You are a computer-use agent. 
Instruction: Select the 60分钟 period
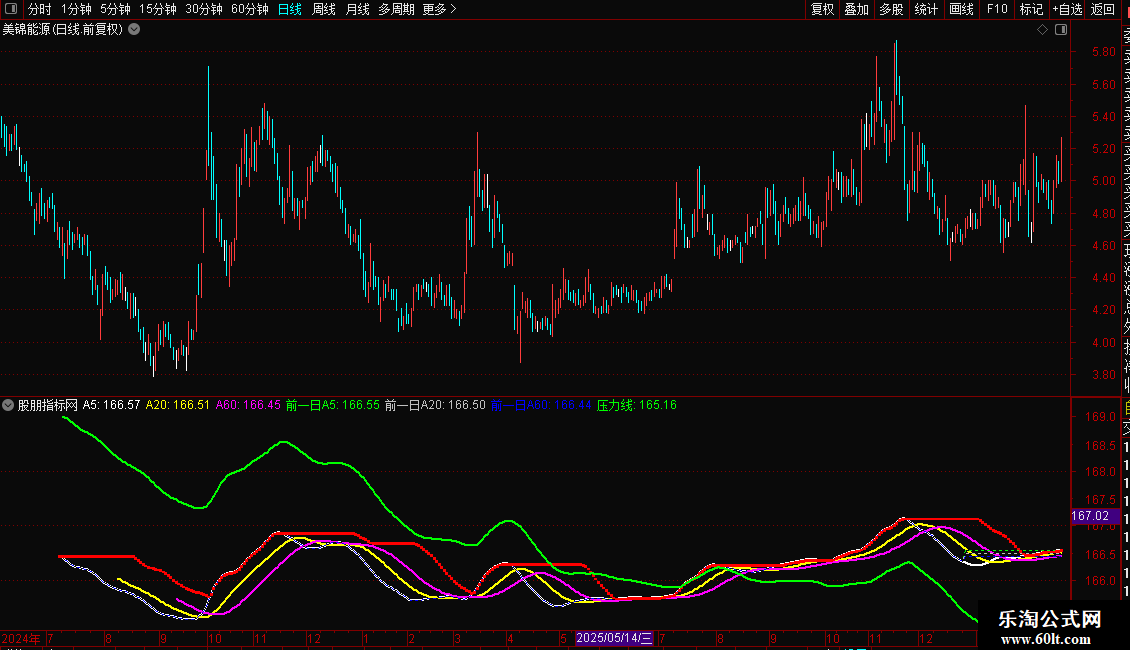click(x=250, y=9)
